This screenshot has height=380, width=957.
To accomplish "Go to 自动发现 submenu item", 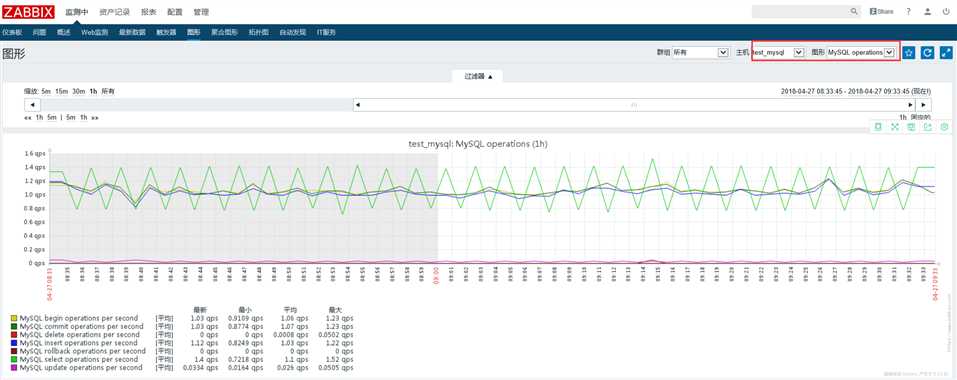I will (292, 32).
